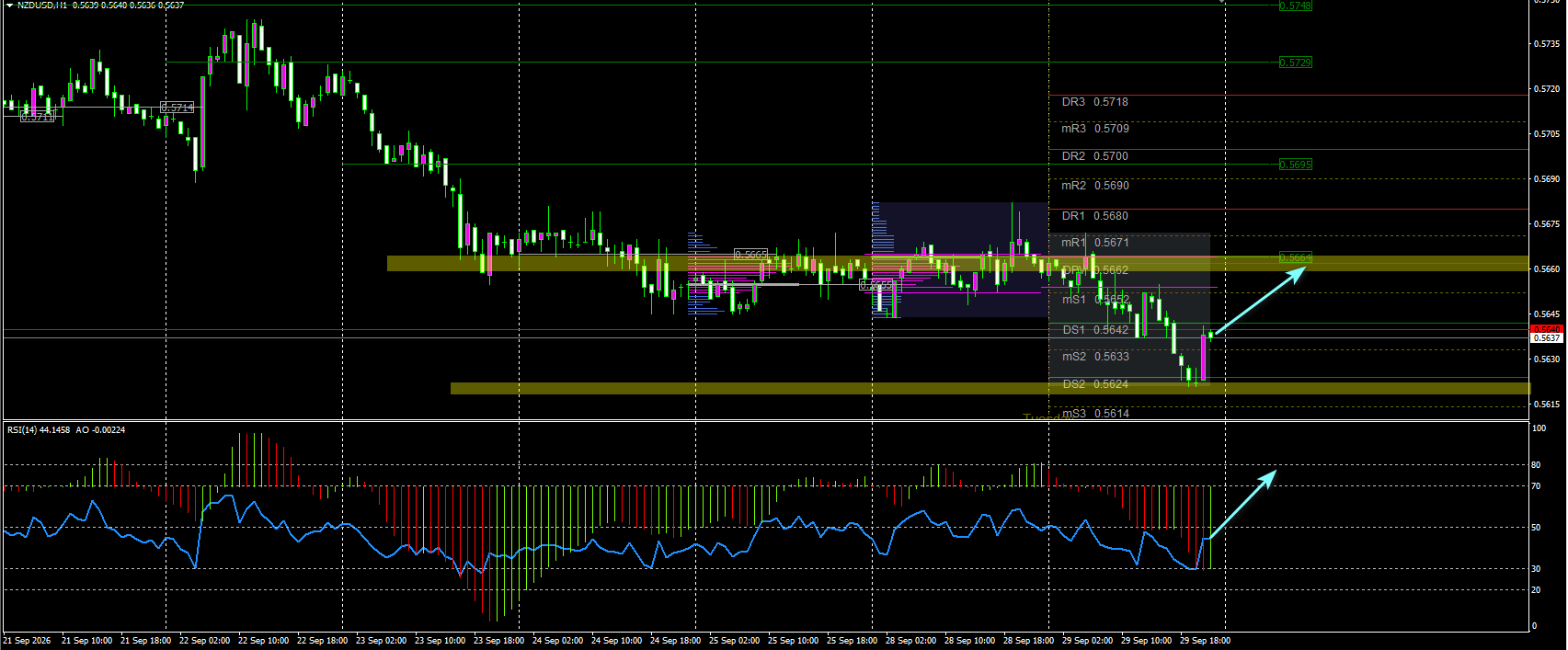Click 0.5720 on the price axis

tap(1546, 89)
